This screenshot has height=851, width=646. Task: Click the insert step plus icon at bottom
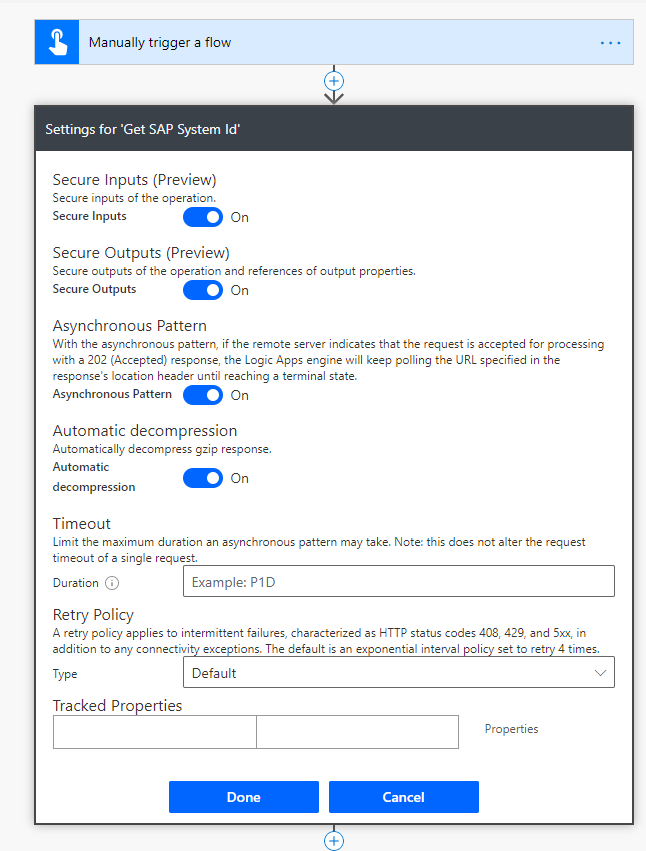point(333,839)
